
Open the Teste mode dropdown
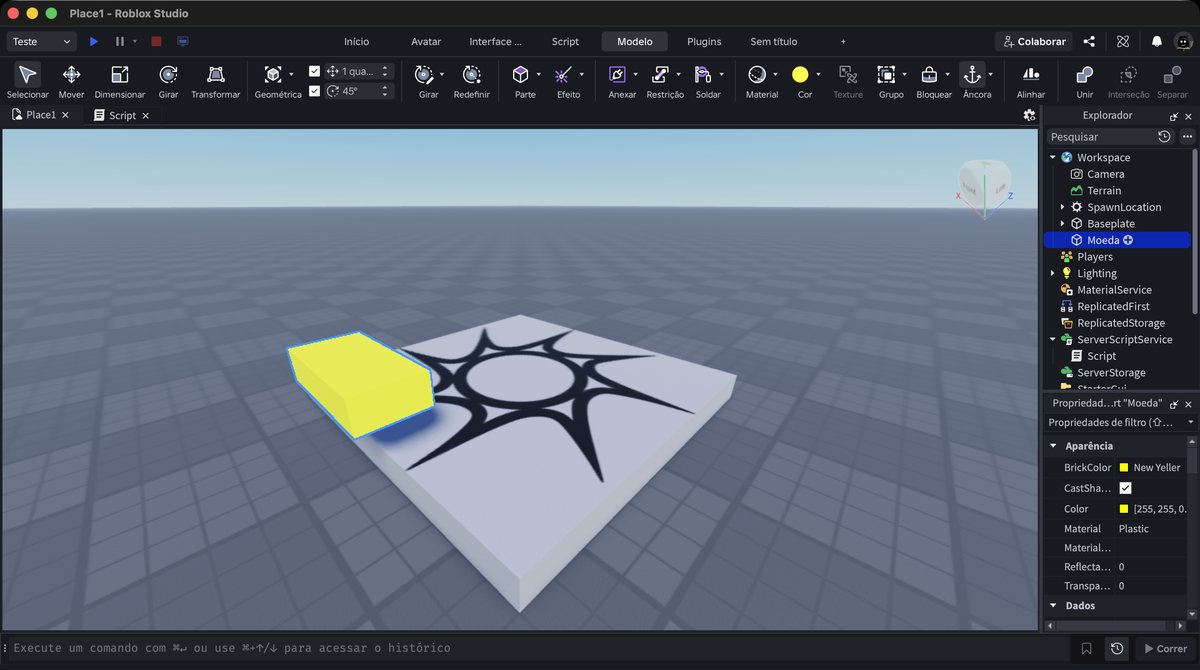[42, 41]
